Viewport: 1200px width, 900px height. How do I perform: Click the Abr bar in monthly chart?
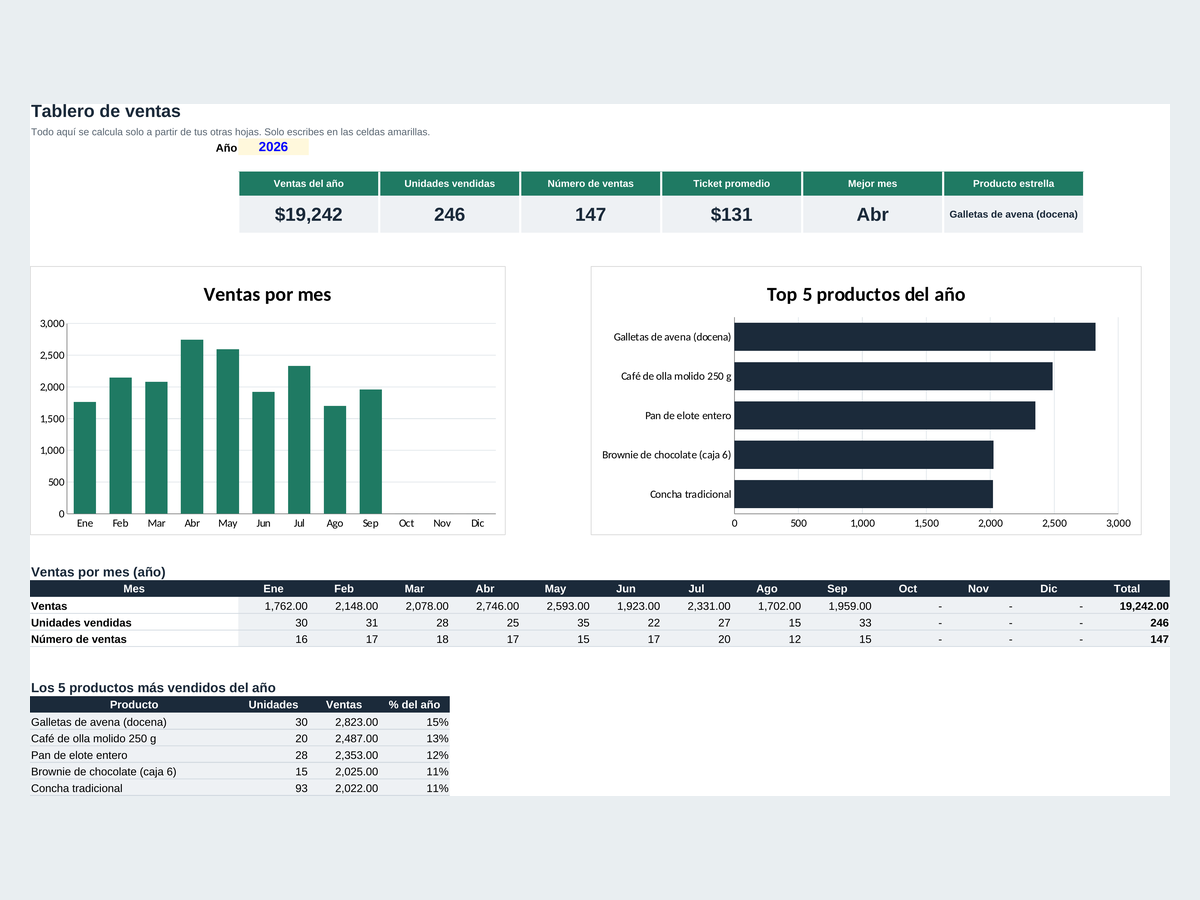192,427
